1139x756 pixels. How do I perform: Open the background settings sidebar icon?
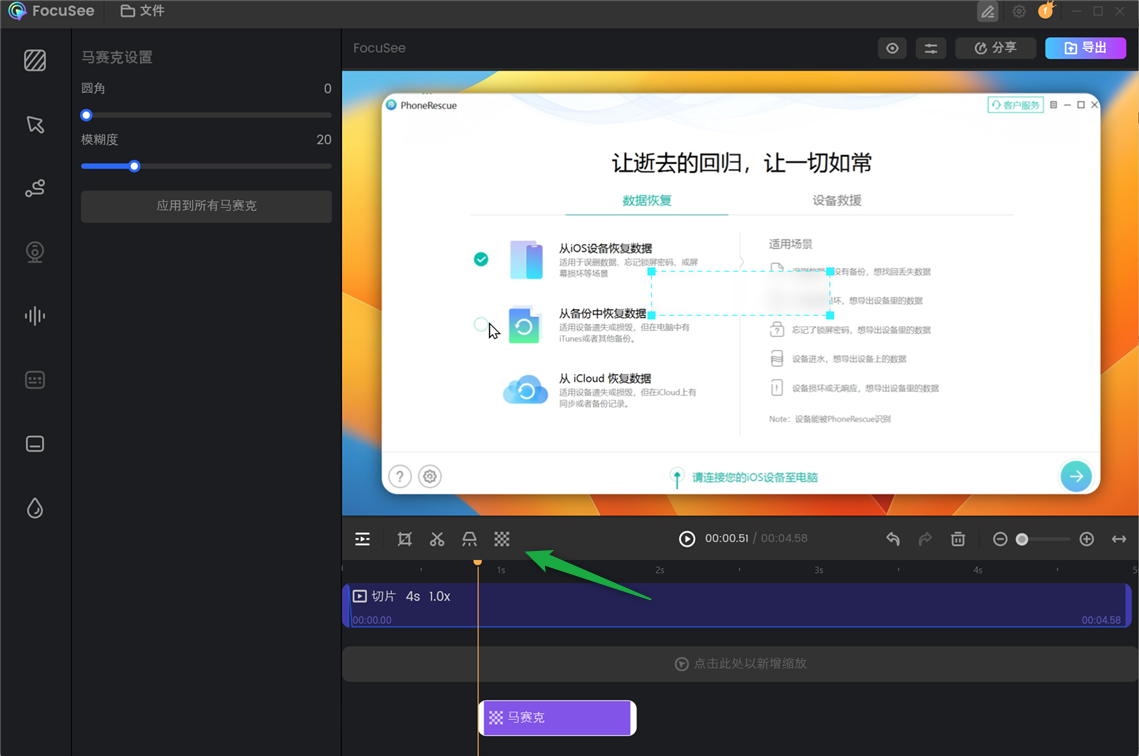[35, 60]
